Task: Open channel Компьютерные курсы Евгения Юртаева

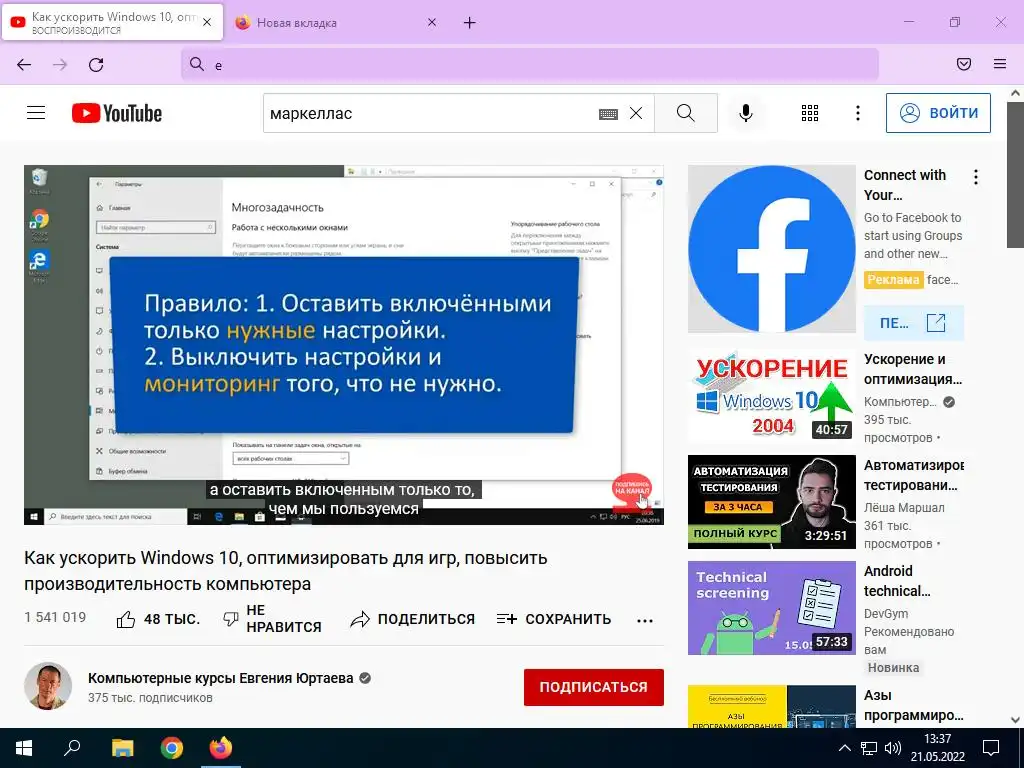Action: (x=221, y=679)
